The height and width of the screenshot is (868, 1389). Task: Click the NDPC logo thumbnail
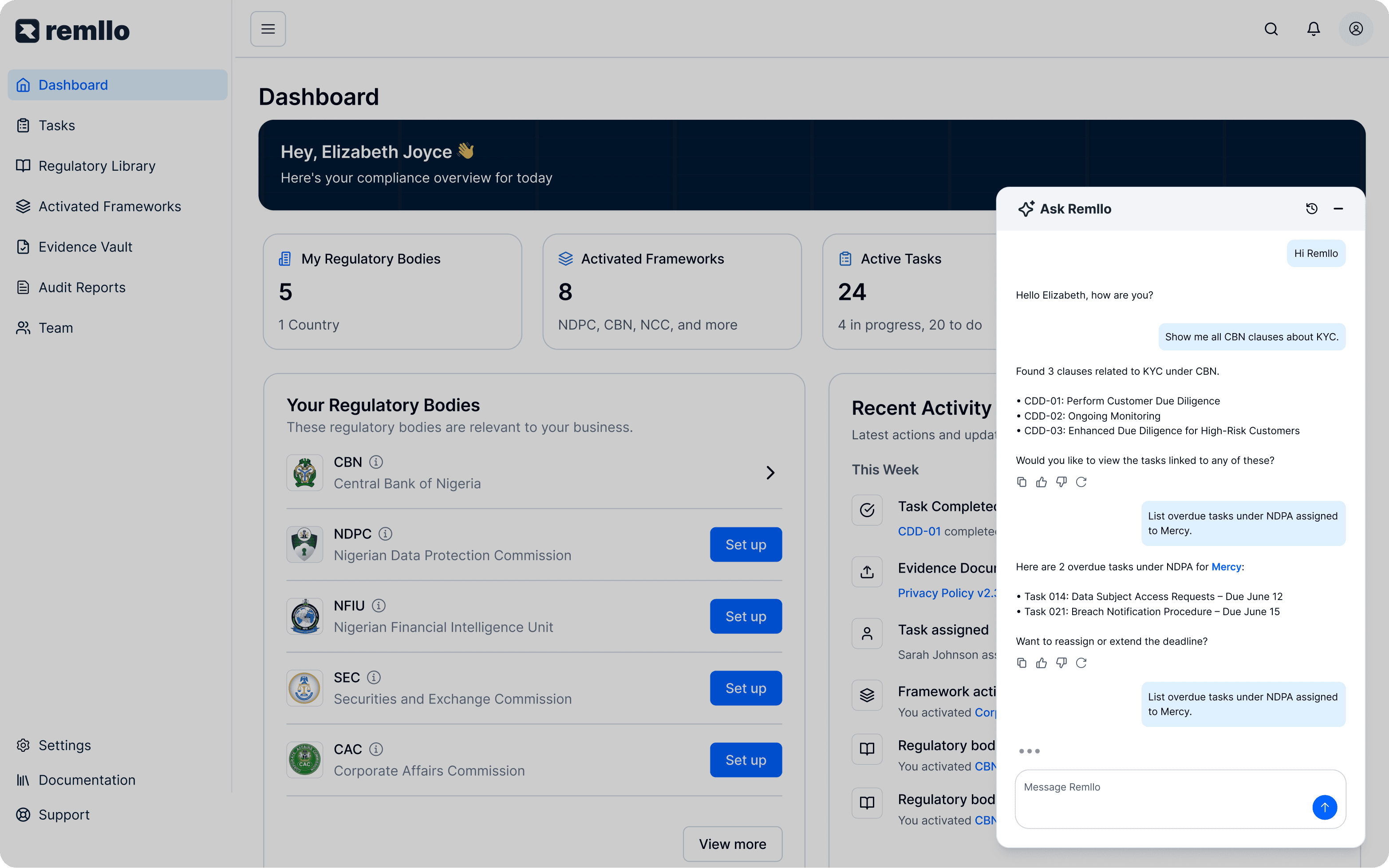click(x=305, y=544)
